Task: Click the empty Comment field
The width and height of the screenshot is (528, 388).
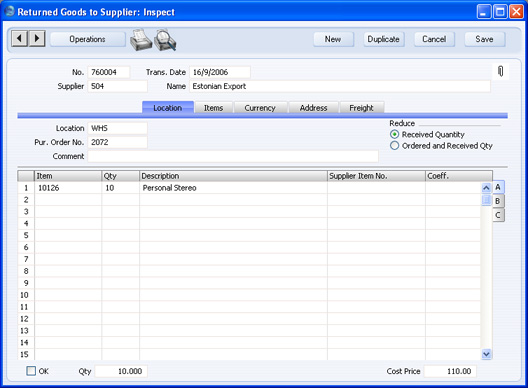Action: (233, 156)
